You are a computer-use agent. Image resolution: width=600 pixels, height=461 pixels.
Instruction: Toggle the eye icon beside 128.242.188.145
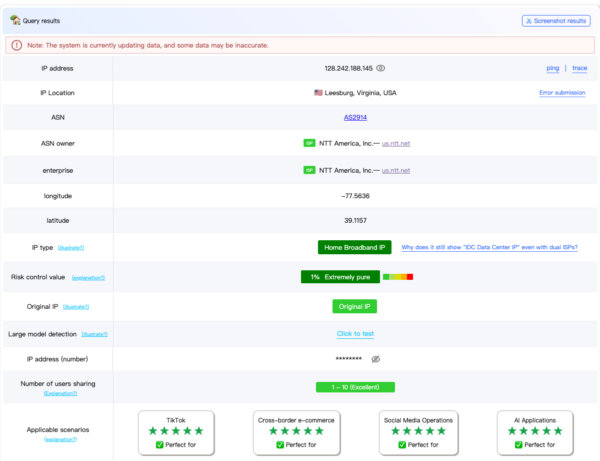(x=380, y=68)
